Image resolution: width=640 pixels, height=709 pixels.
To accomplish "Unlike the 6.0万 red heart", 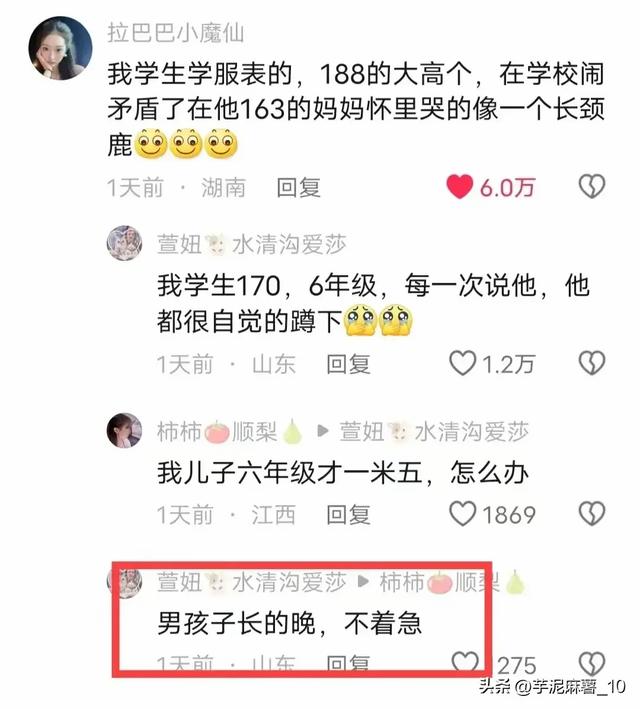I will tap(460, 187).
